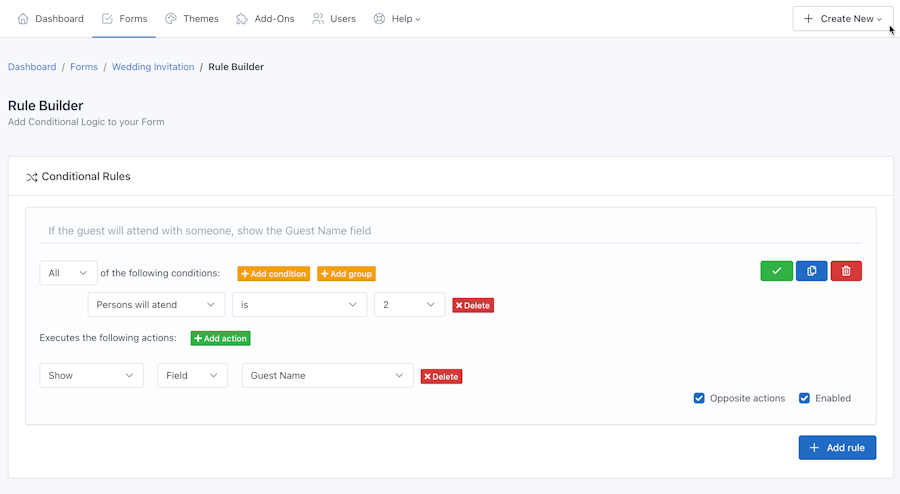
Task: Click the blue duplicate rule icon
Action: click(x=811, y=271)
